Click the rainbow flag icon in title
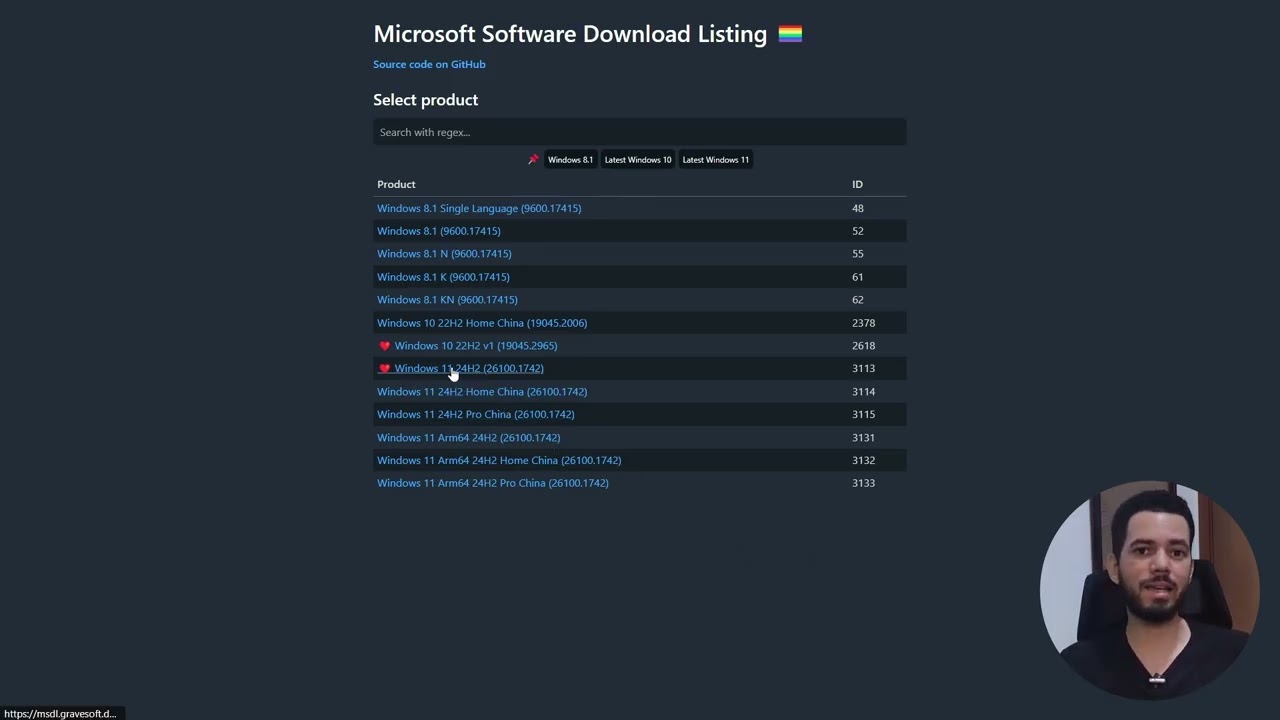This screenshot has width=1280, height=720. coord(790,34)
